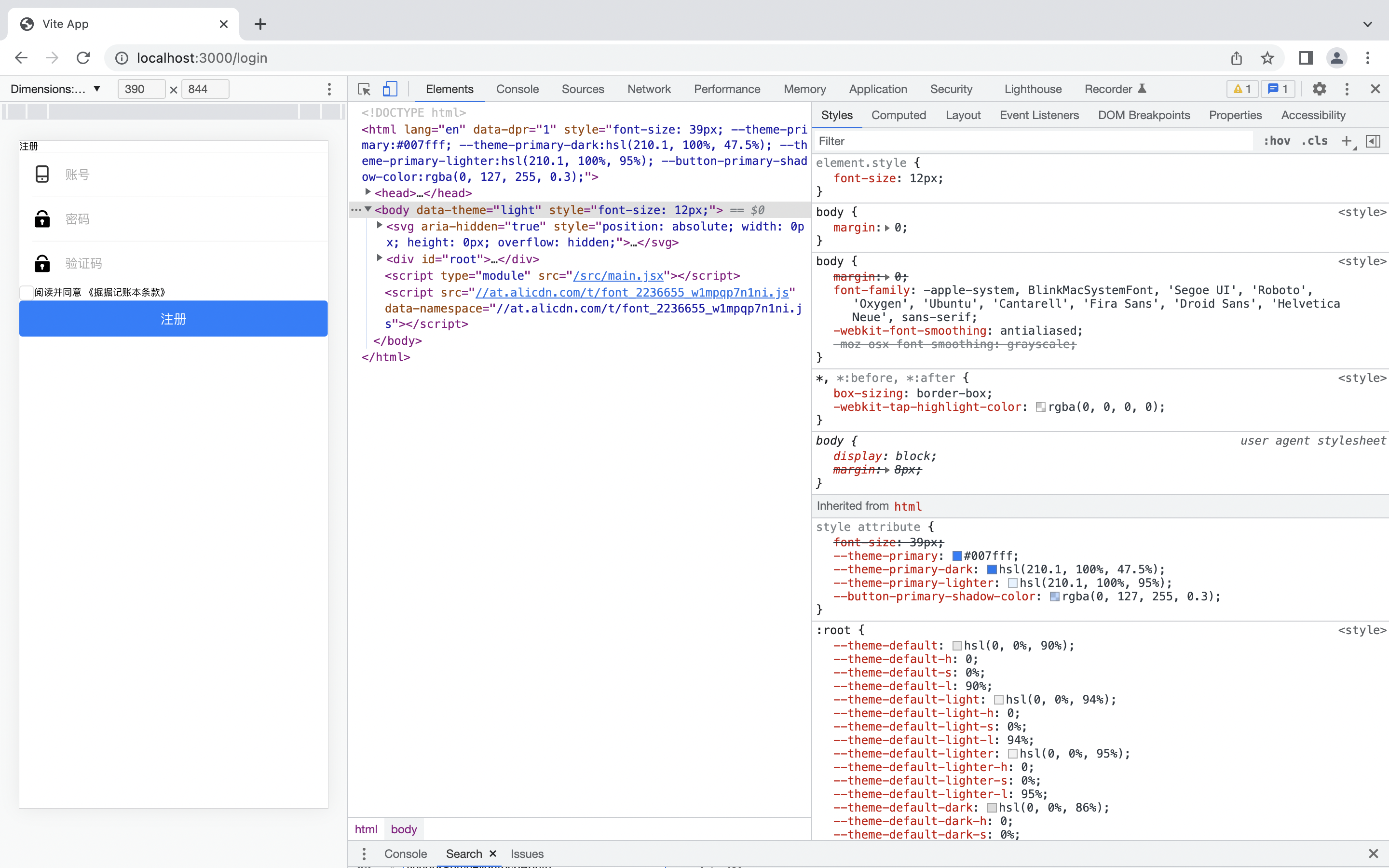The height and width of the screenshot is (868, 1389).
Task: Click the 注册 register button
Action: tap(173, 318)
